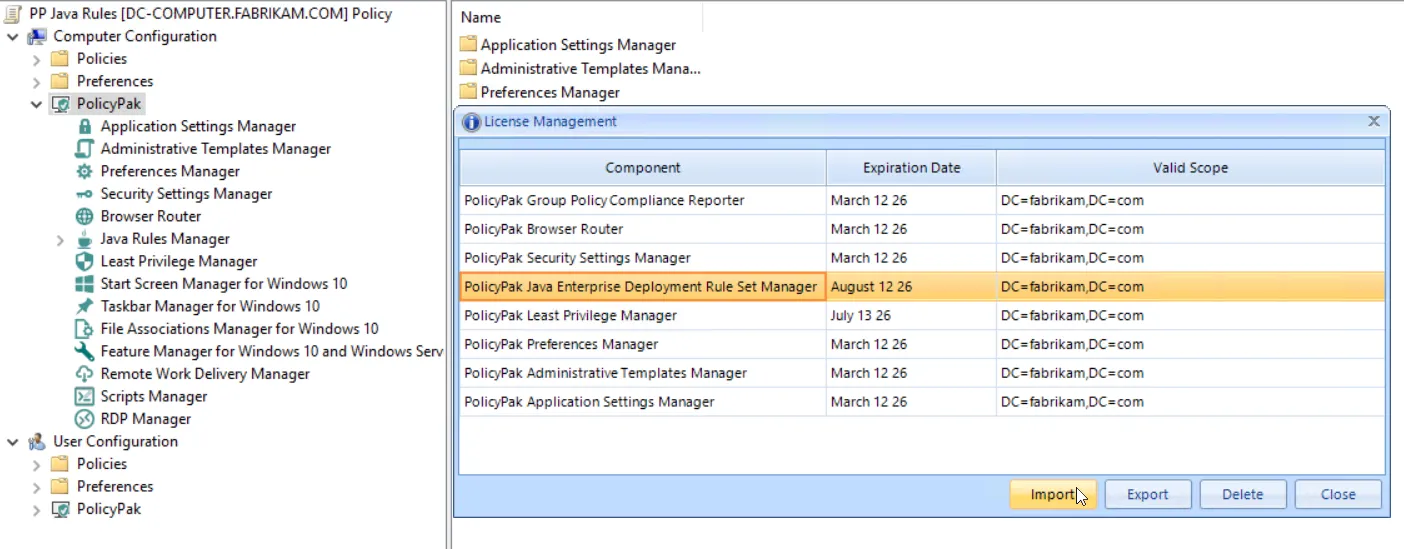Image resolution: width=1404 pixels, height=549 pixels.
Task: Click the Start Screen Manager Windows icon
Action: tap(84, 284)
